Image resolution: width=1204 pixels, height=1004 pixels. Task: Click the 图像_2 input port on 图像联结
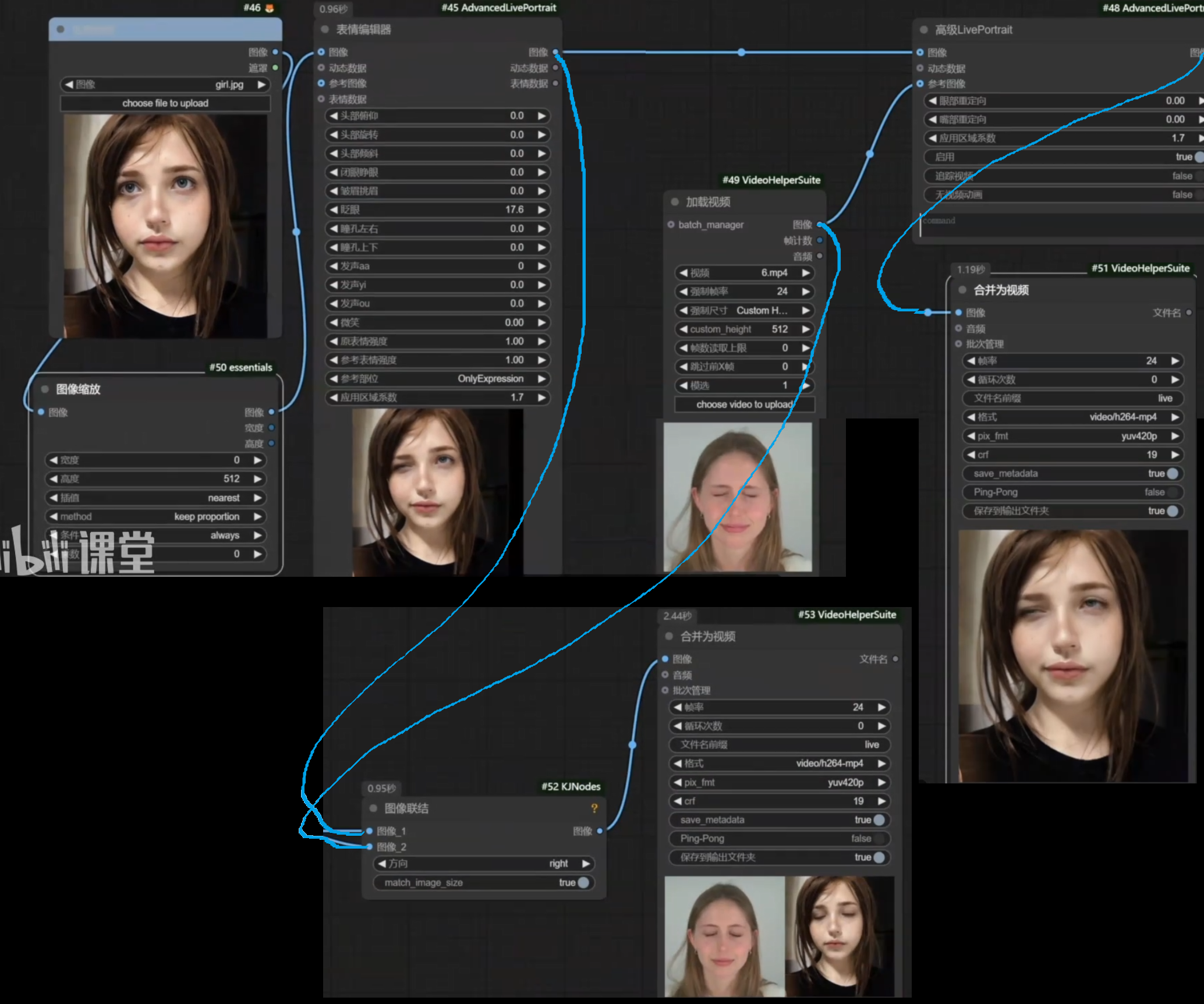369,846
